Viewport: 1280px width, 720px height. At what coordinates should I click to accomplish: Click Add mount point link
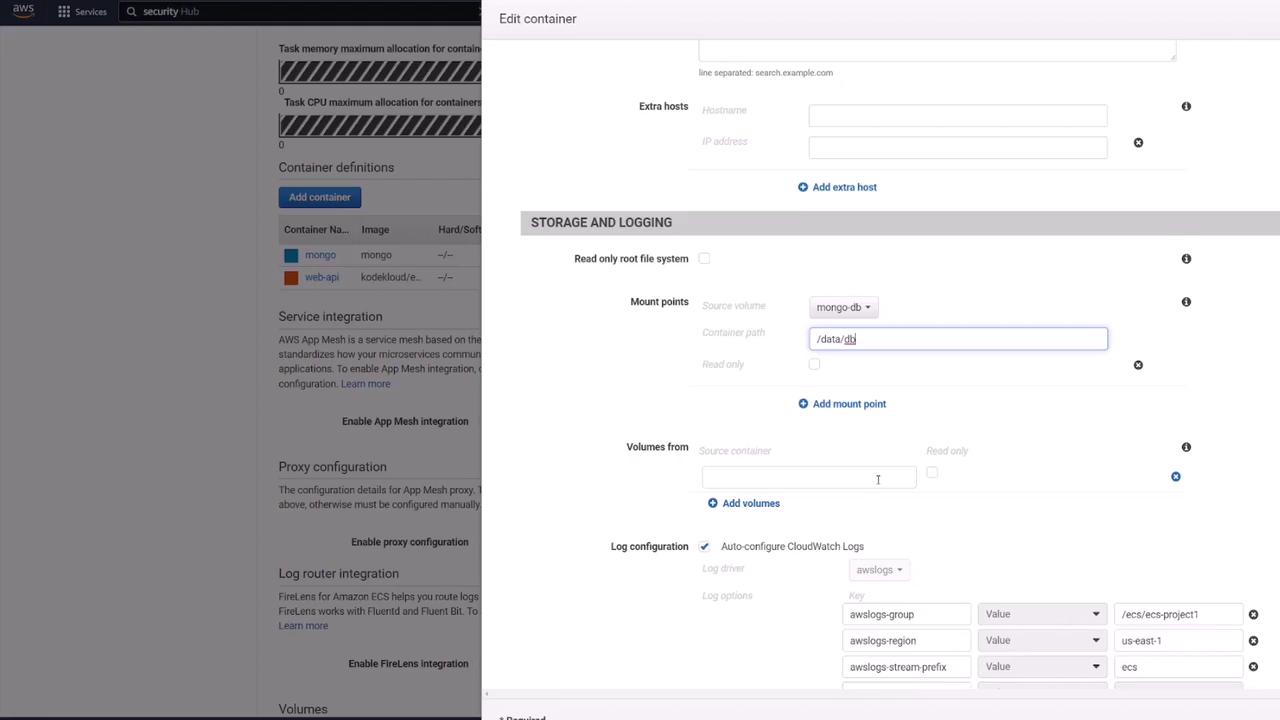pos(842,404)
